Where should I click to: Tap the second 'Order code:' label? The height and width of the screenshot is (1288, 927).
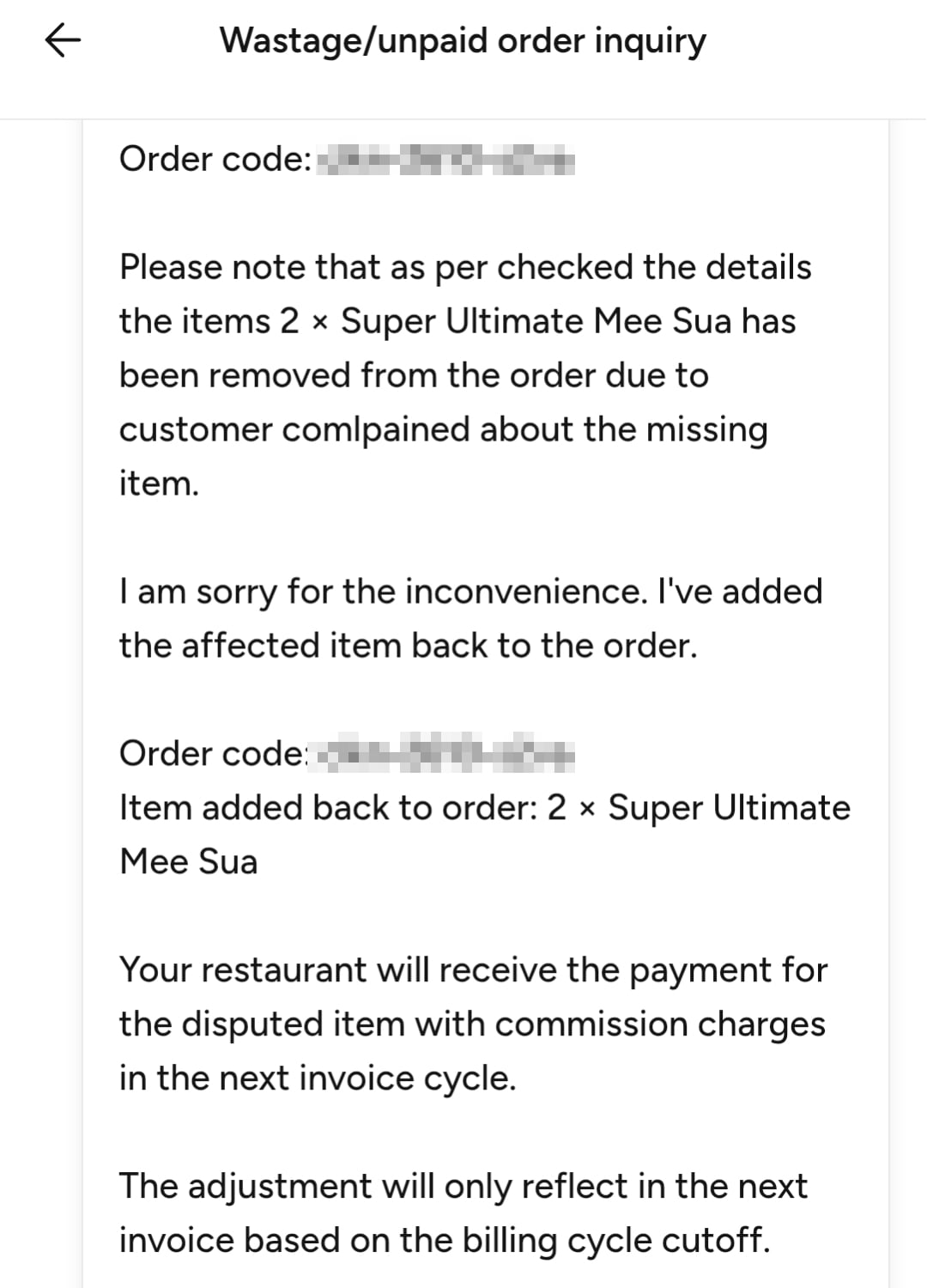pos(213,754)
